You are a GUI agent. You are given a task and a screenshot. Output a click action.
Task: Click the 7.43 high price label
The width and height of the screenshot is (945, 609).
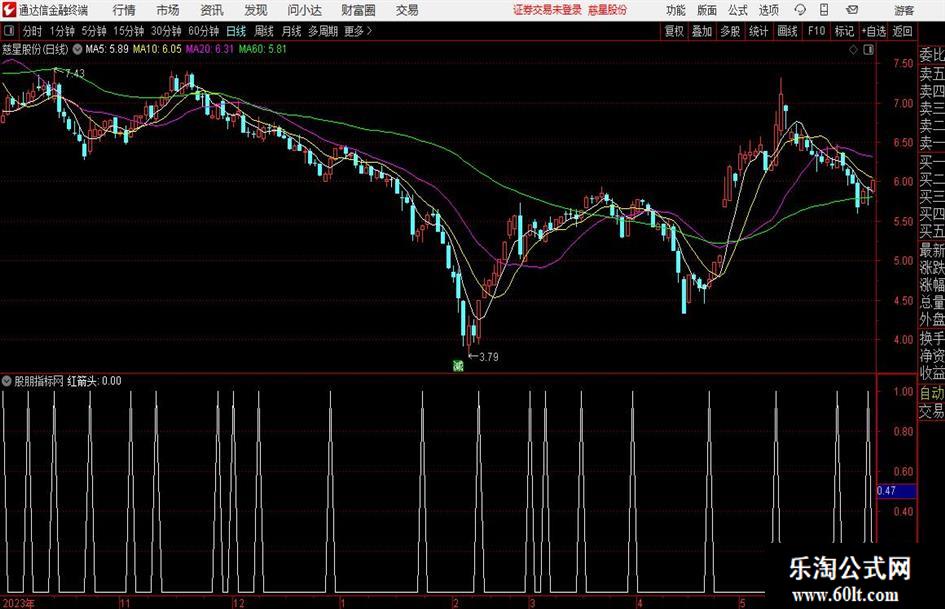click(x=75, y=74)
